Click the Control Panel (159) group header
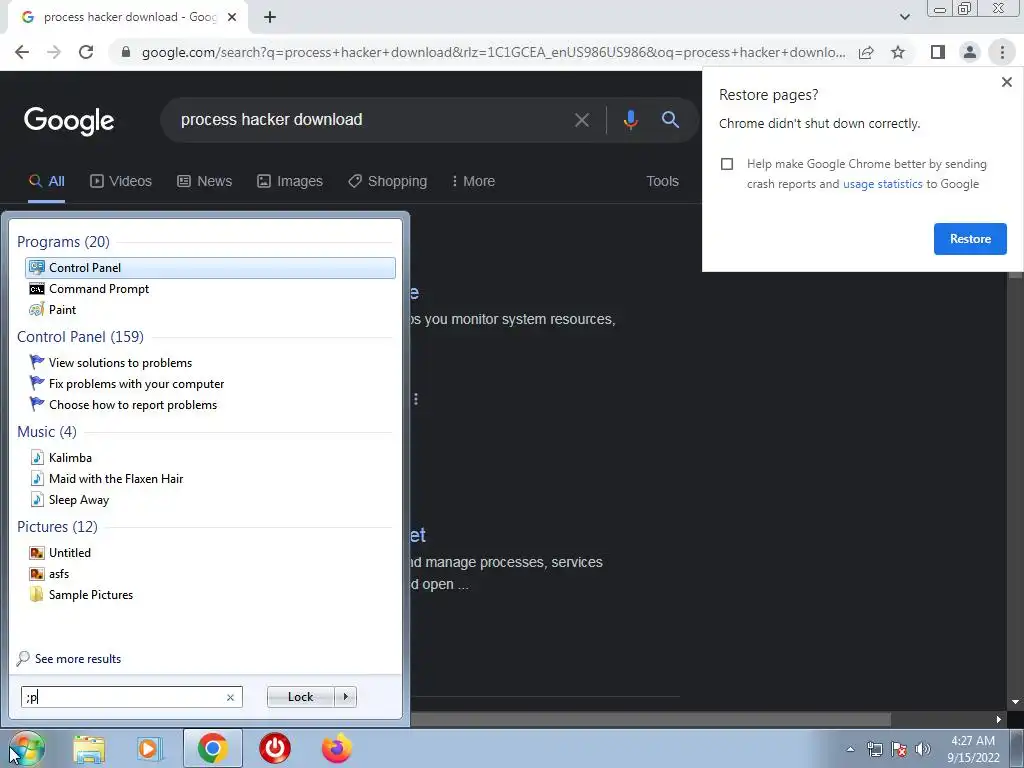This screenshot has height=768, width=1024. [80, 337]
